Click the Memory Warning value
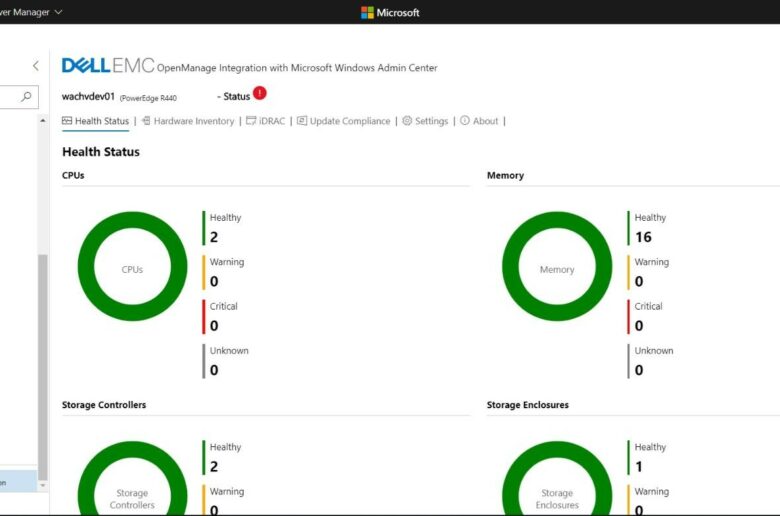The width and height of the screenshot is (780, 516). click(x=639, y=281)
